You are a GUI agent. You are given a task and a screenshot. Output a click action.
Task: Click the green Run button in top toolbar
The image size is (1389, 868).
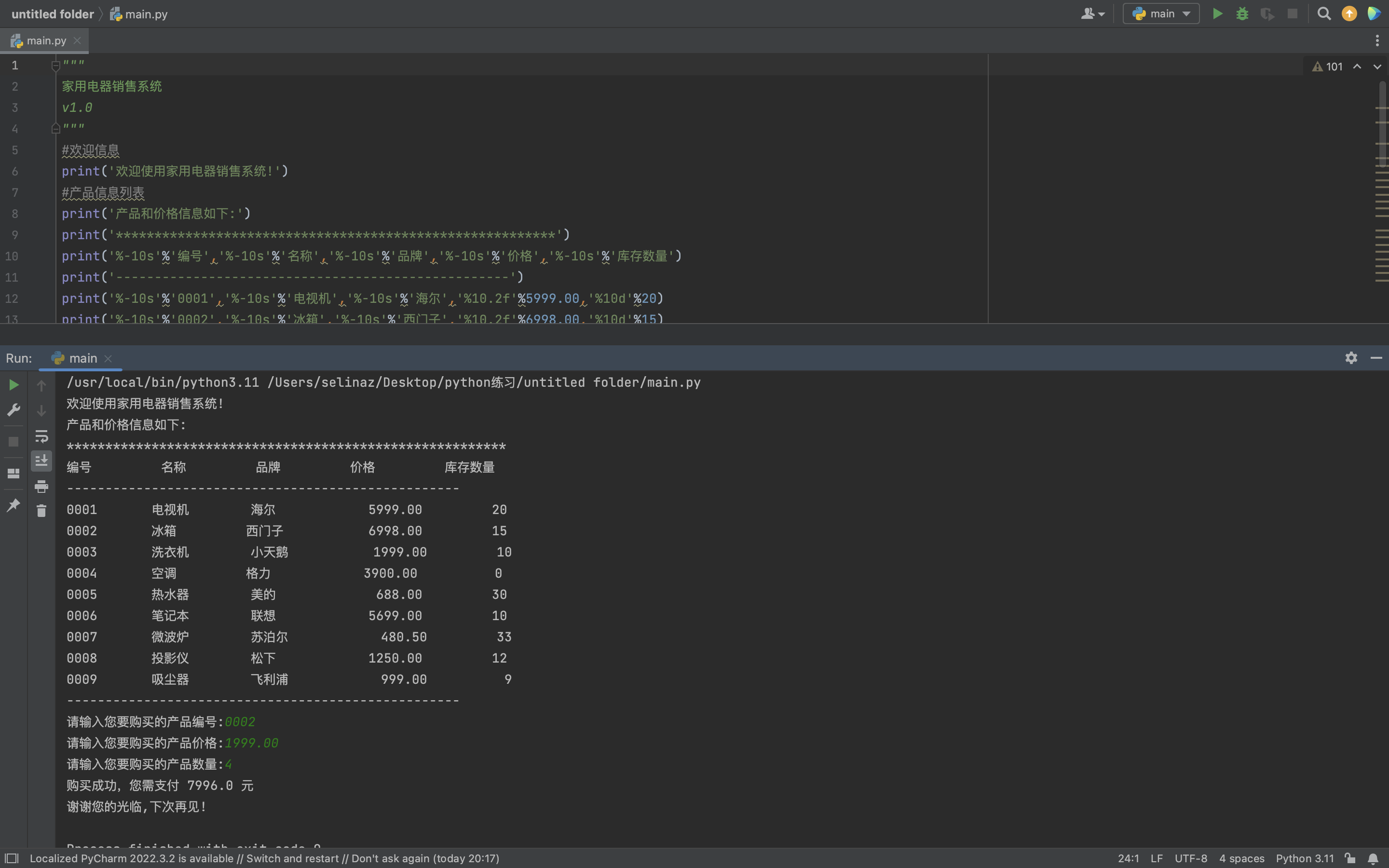point(1217,14)
